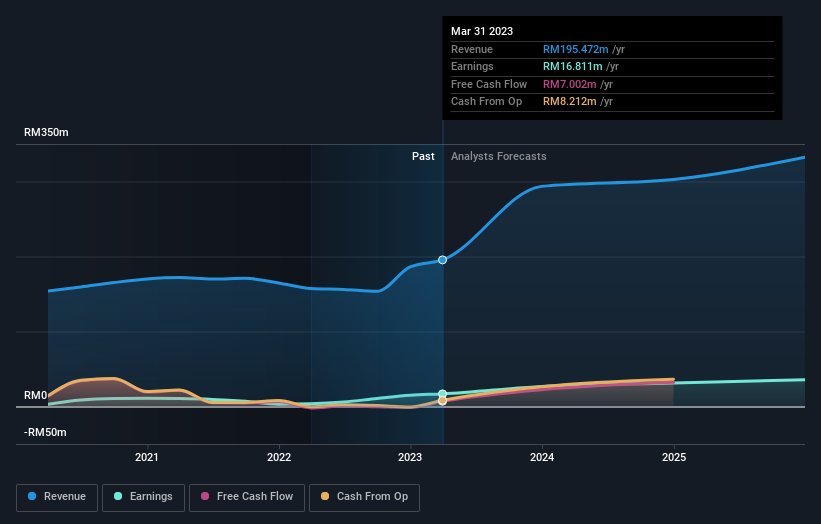The image size is (821, 524).
Task: Click the Analysts Forecasts label
Action: pyautogui.click(x=498, y=156)
